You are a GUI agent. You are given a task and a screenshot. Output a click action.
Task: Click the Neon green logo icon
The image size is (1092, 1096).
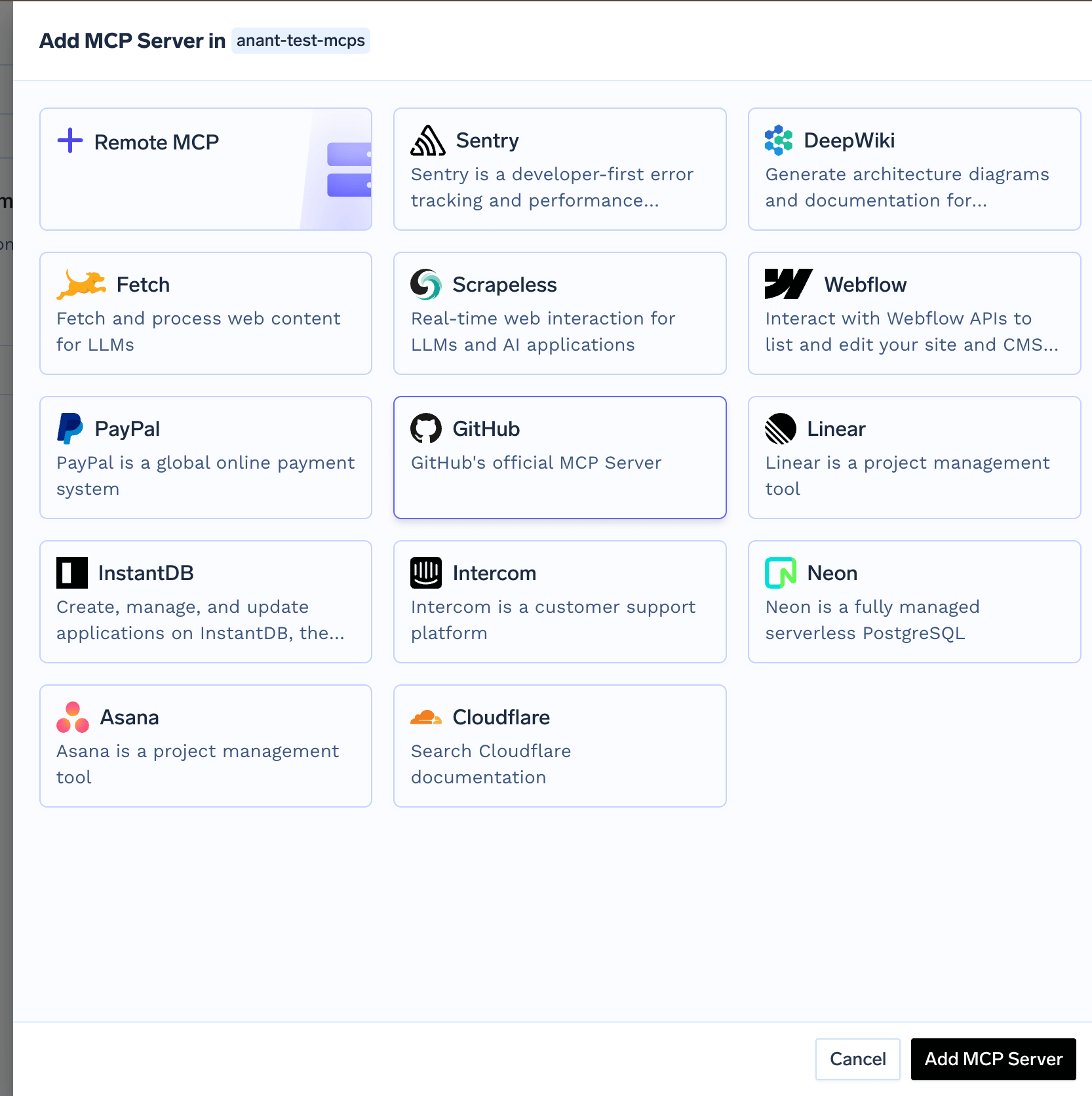coord(781,573)
